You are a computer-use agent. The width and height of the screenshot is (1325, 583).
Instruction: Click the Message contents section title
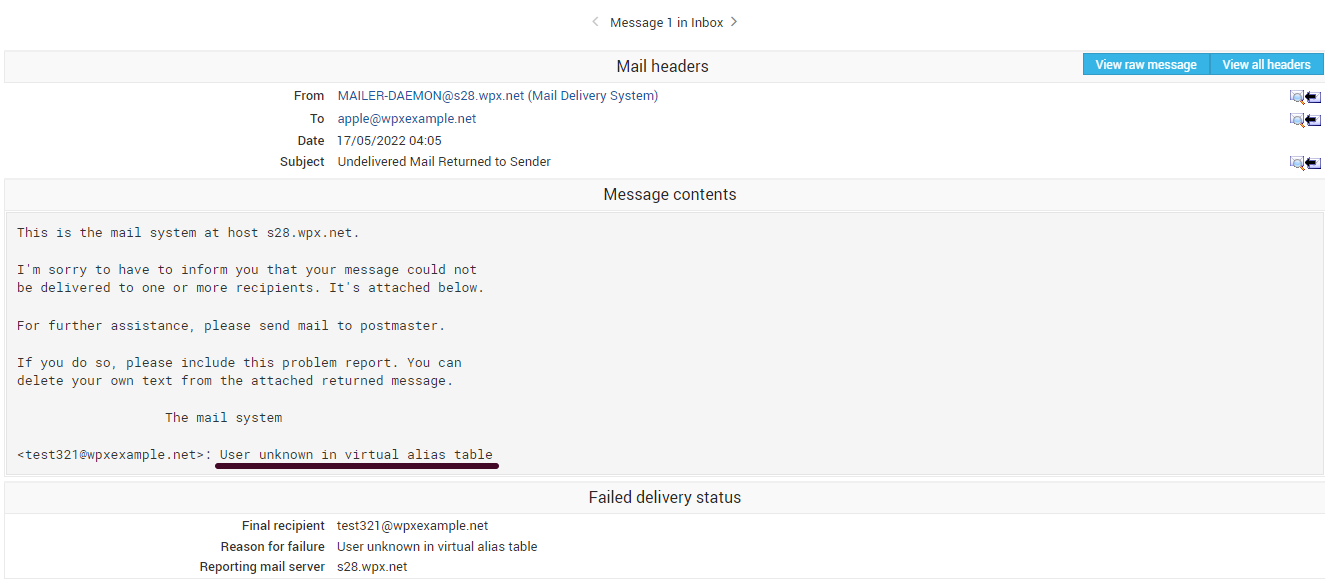click(669, 195)
